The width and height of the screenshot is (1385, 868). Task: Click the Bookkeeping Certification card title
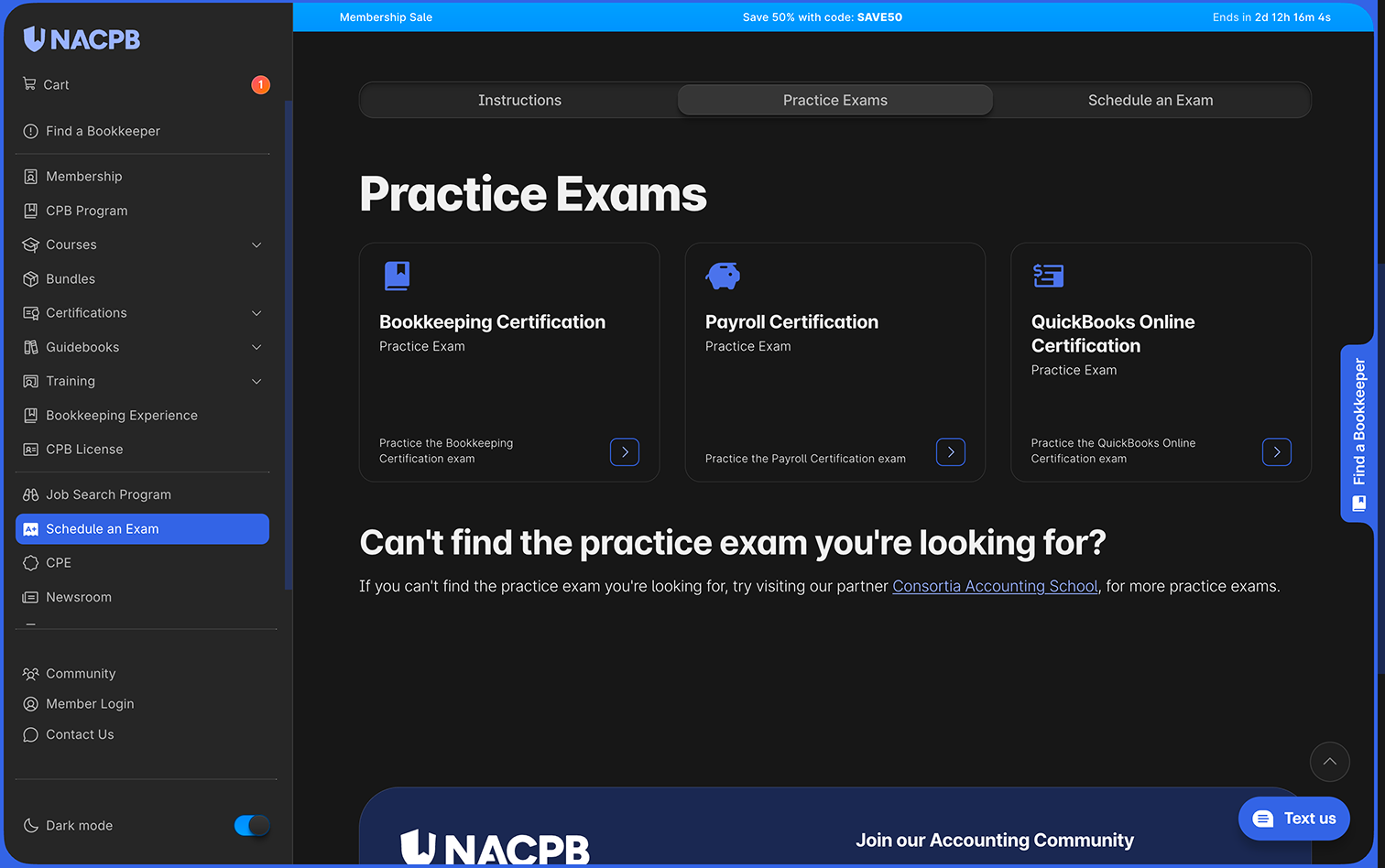(x=492, y=322)
